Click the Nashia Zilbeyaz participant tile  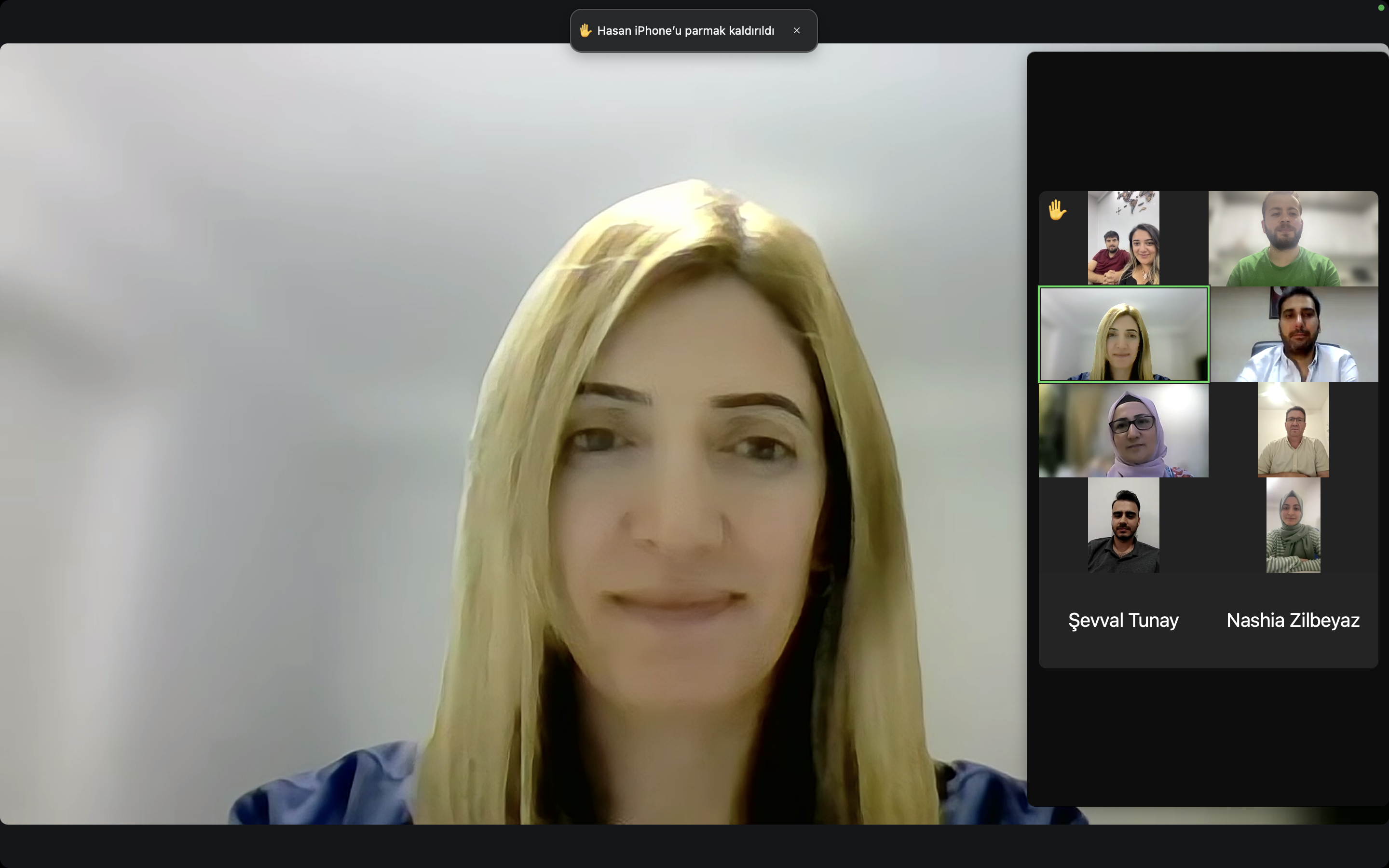click(x=1293, y=621)
